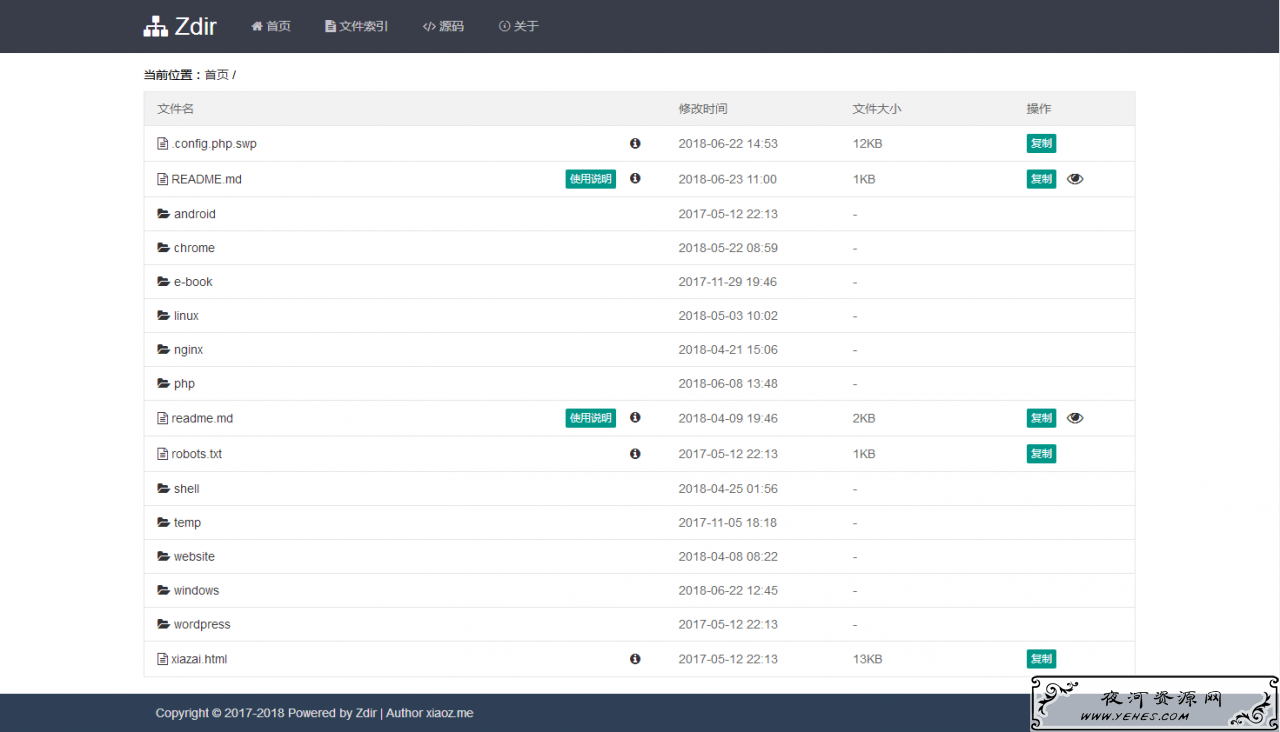Preview README.md with the eye icon
Viewport: 1280px width, 732px height.
click(x=1075, y=179)
